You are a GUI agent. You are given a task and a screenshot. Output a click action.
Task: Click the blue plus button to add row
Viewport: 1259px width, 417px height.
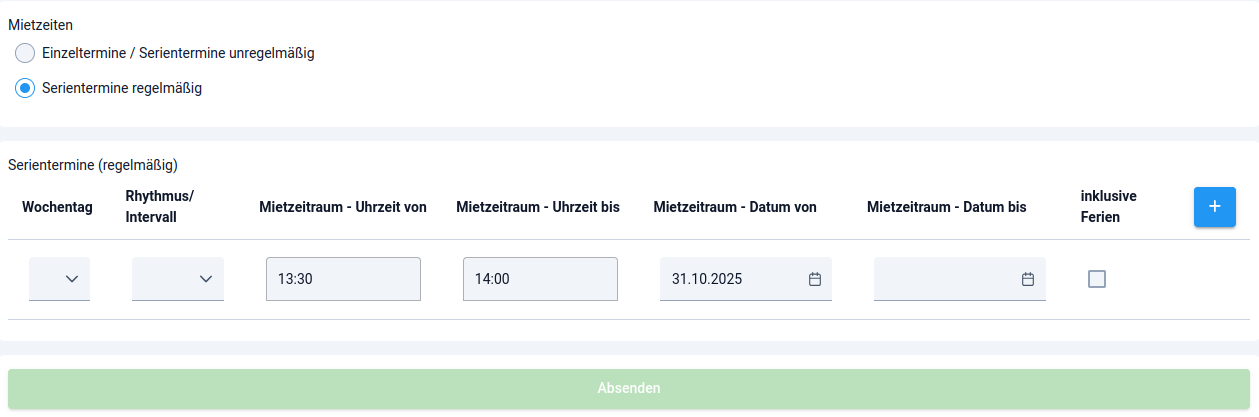[1214, 207]
